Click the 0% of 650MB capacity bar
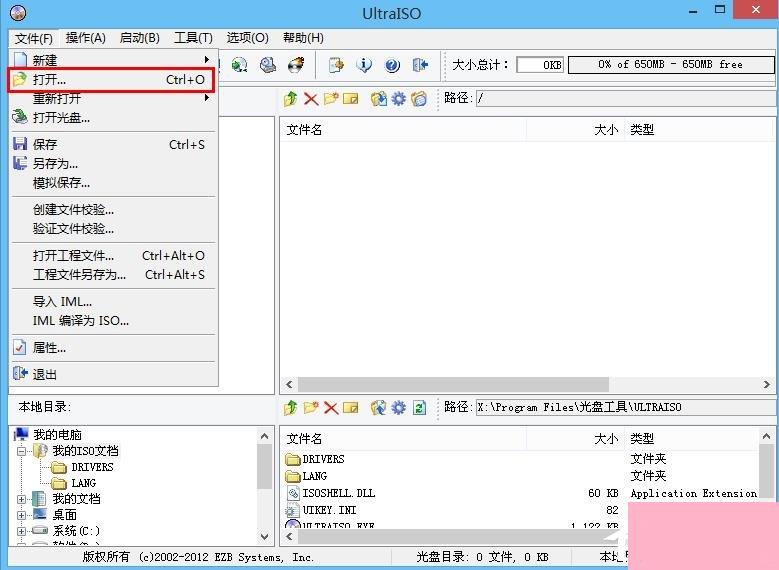The image size is (779, 570). click(671, 65)
